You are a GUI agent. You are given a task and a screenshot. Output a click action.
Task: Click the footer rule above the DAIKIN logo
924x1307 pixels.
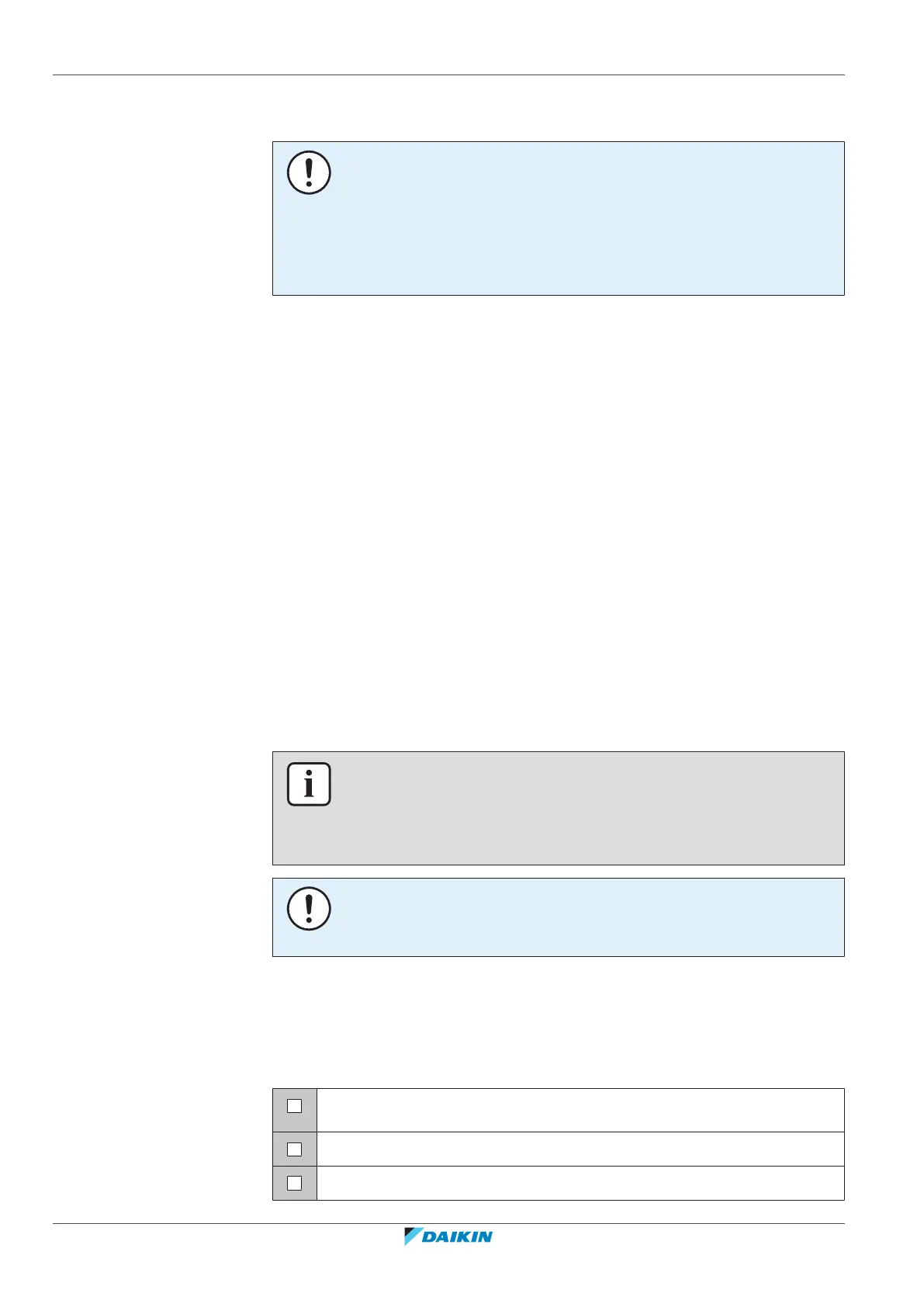coord(448,1224)
